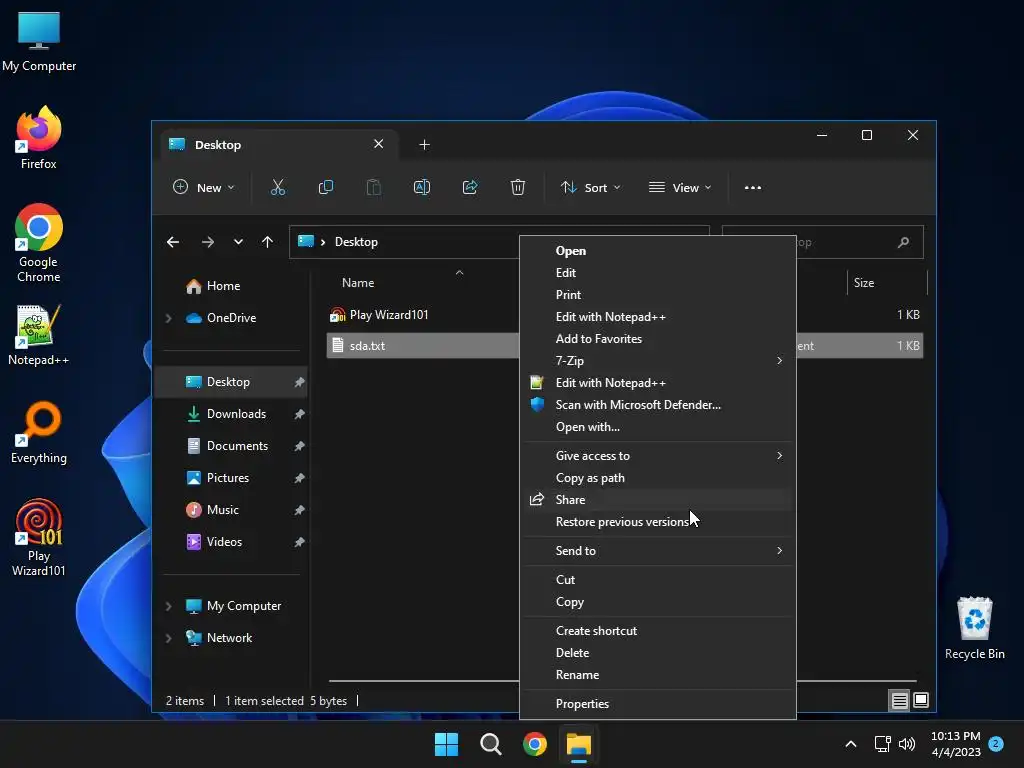
Task: Go up one folder level arrow
Action: [x=267, y=242]
